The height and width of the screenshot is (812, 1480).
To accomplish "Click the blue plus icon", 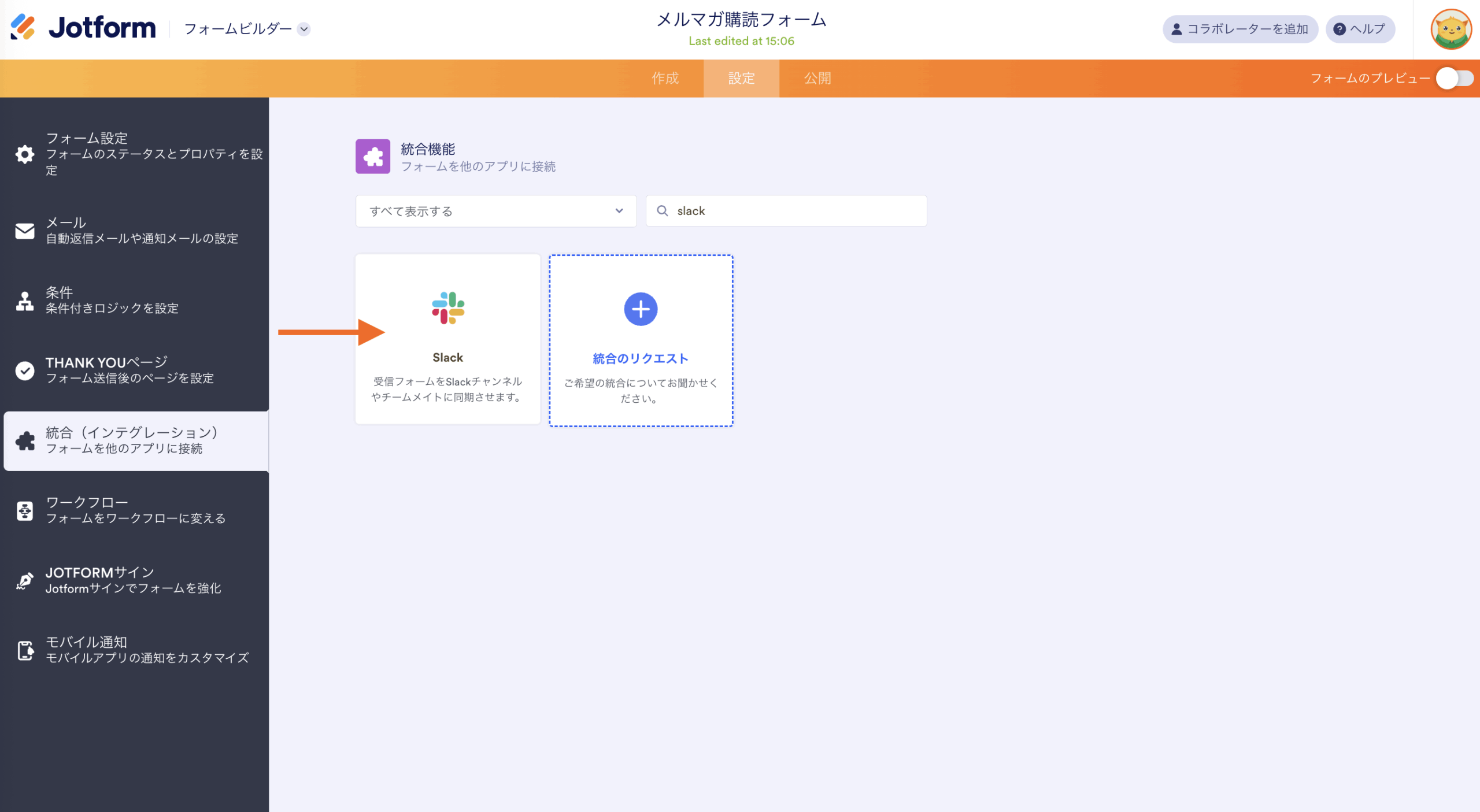I will pos(641,309).
